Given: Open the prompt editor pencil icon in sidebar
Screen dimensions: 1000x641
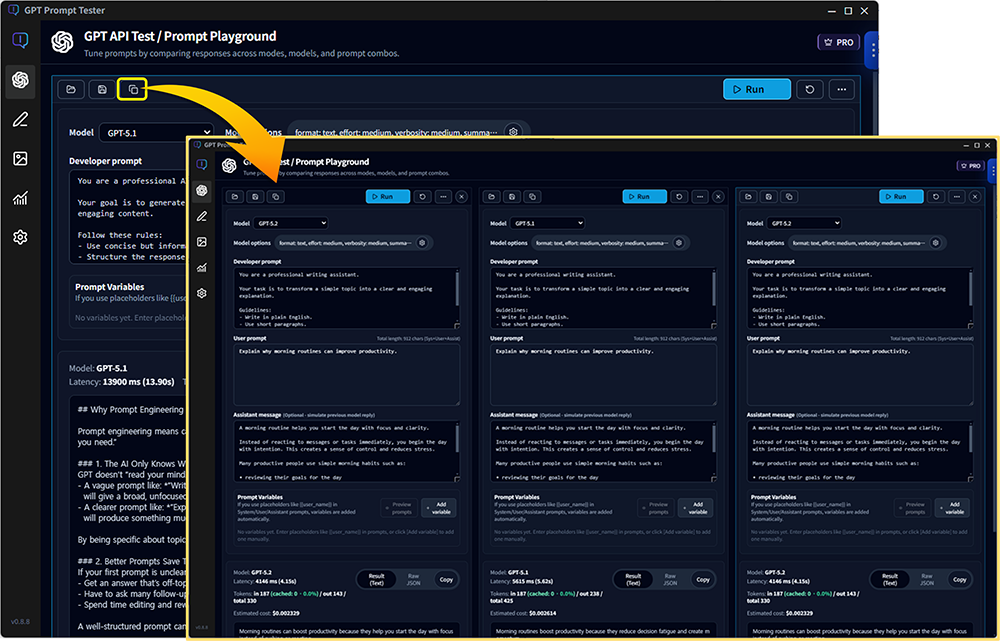Looking at the screenshot, I should pyautogui.click(x=21, y=120).
